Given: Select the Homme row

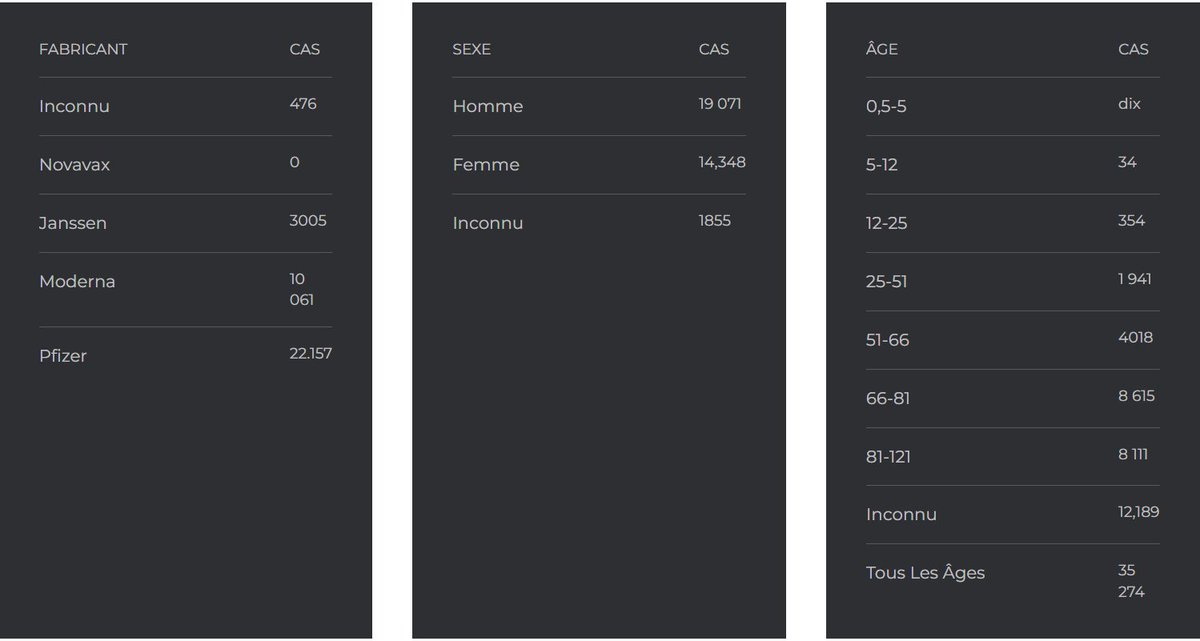Looking at the screenshot, I should tap(487, 106).
